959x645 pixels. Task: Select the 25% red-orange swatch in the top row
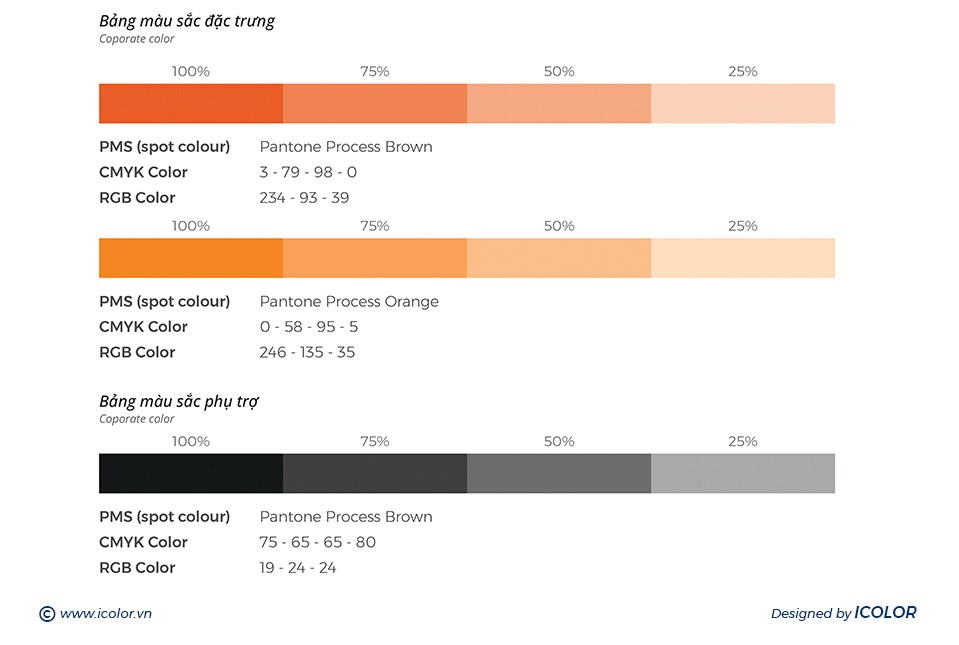(x=743, y=104)
